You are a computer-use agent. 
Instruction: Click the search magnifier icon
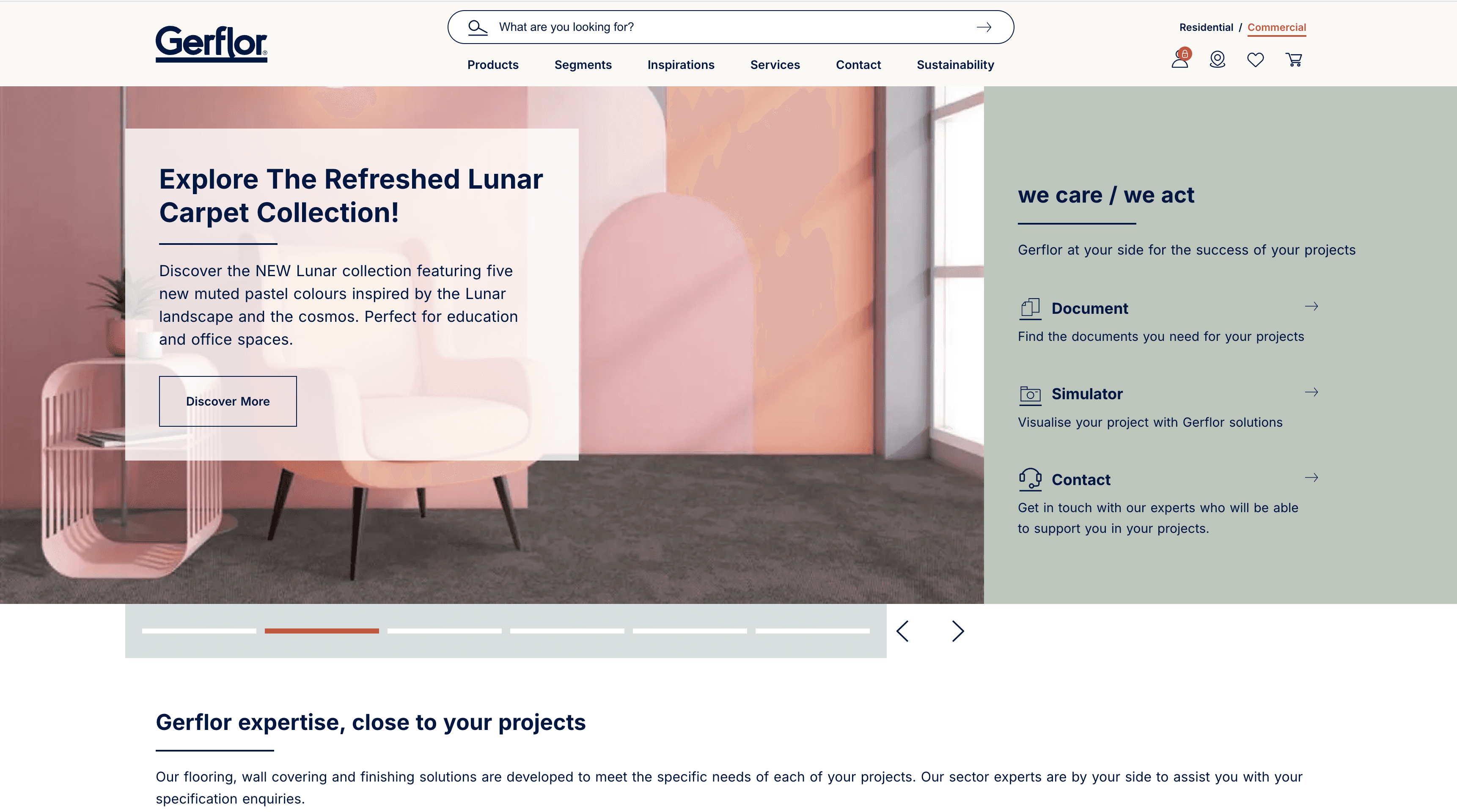pyautogui.click(x=477, y=27)
